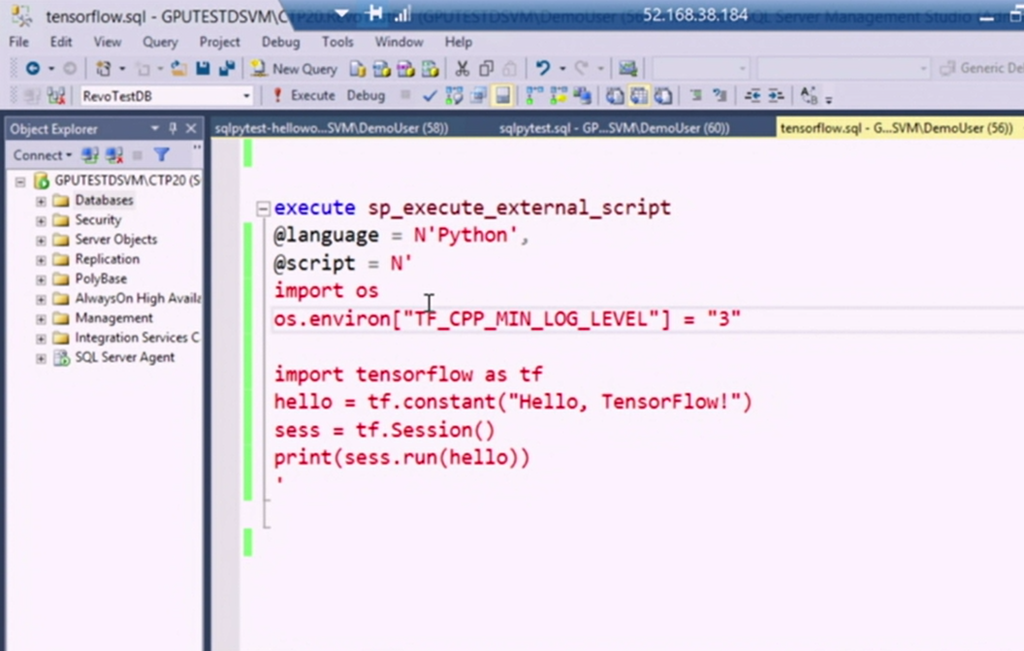Specify values for template parameters icon
The height and width of the screenshot is (651, 1024).
pyautogui.click(x=808, y=96)
